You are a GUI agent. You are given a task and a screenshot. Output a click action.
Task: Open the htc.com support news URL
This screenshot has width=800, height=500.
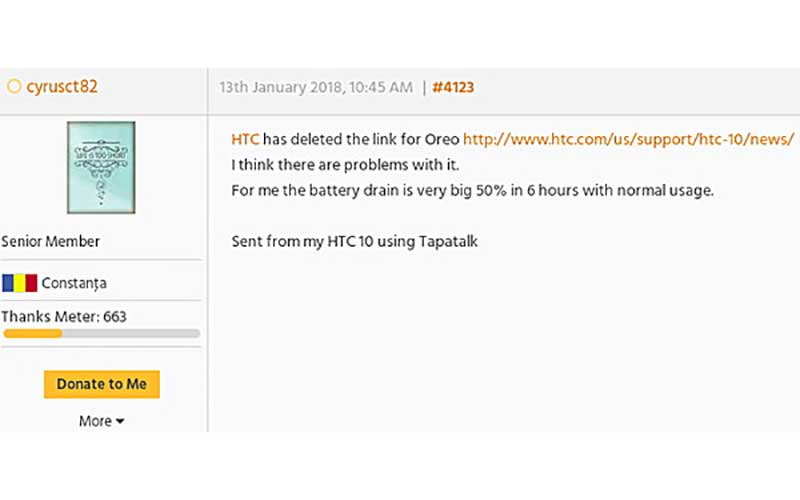pyautogui.click(x=628, y=139)
